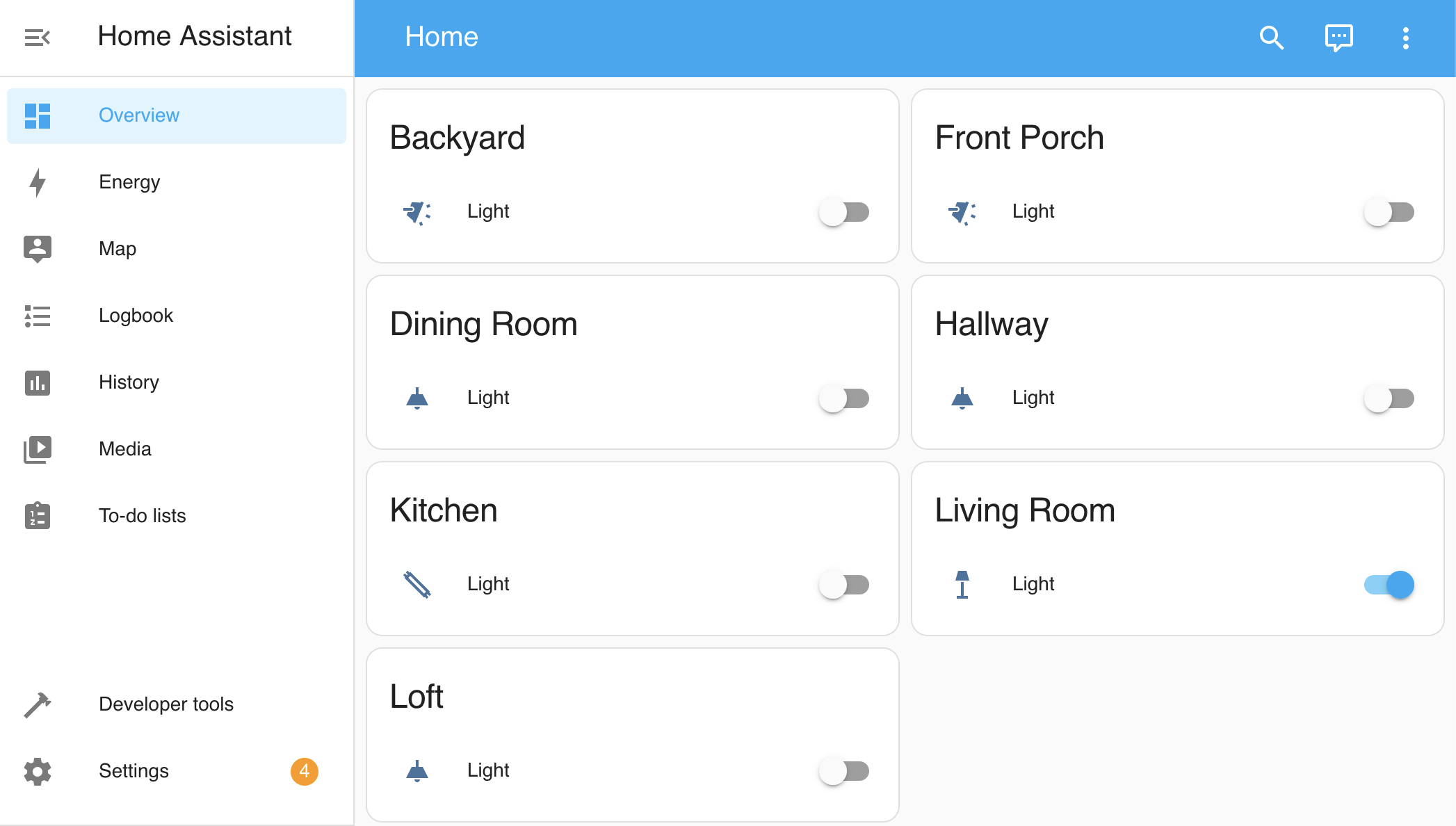Open the Energy dashboard from the sidebar

tap(129, 181)
